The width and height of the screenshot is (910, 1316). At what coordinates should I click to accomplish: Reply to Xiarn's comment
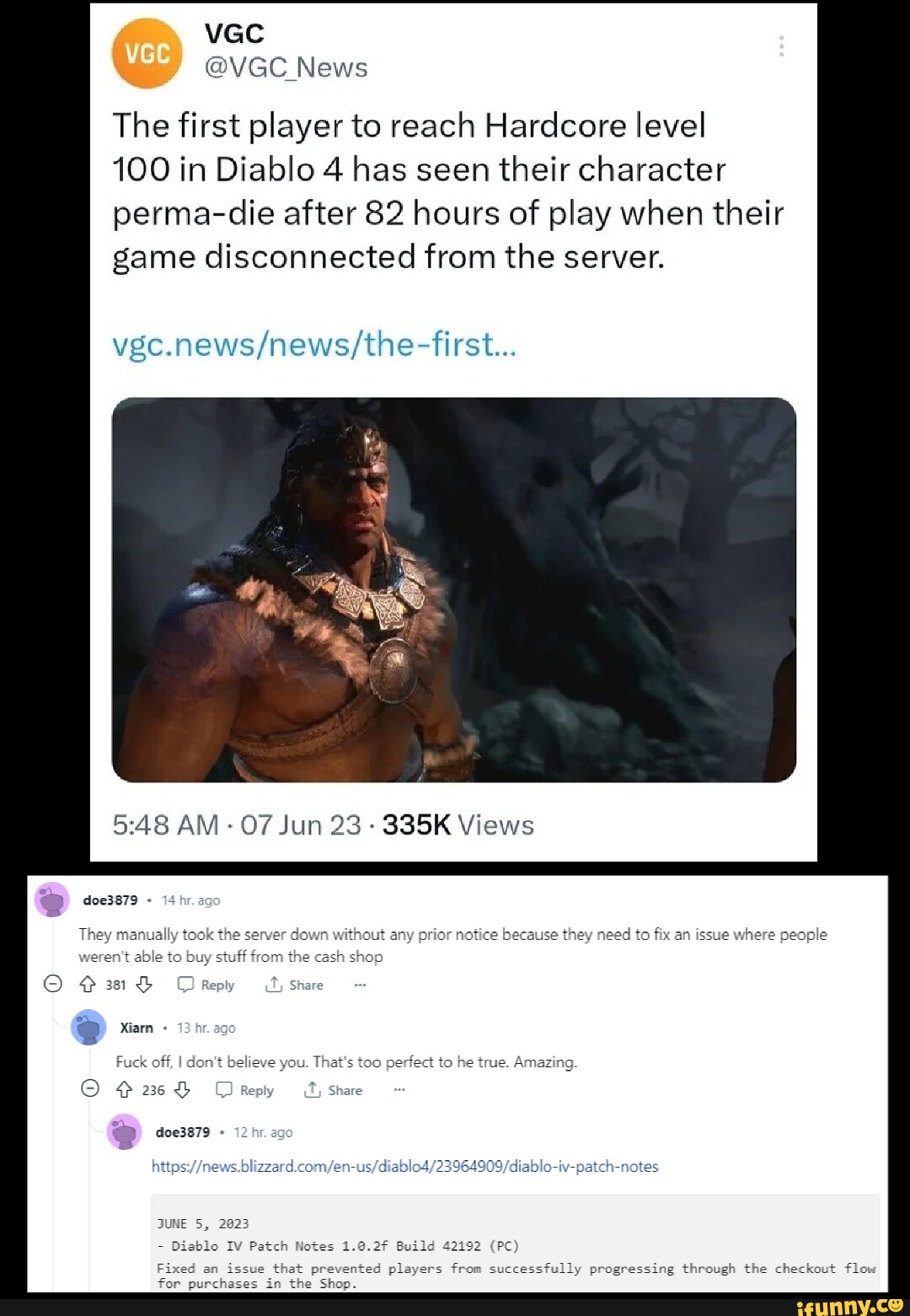[245, 1090]
